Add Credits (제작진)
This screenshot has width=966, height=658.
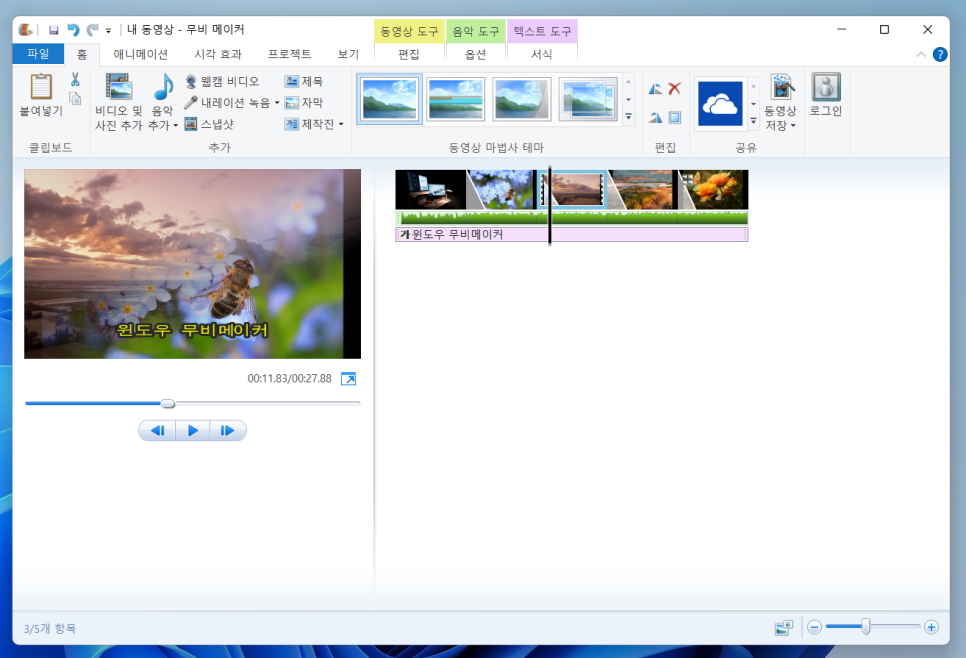click(x=309, y=124)
